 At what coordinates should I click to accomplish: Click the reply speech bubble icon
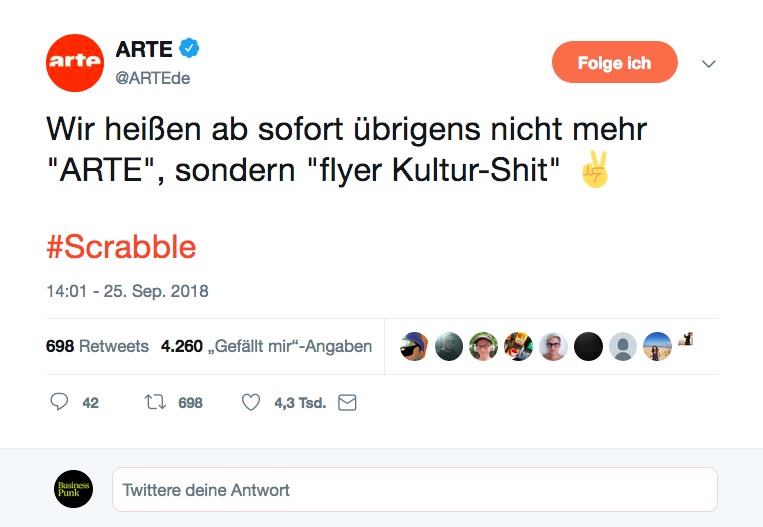pos(59,402)
